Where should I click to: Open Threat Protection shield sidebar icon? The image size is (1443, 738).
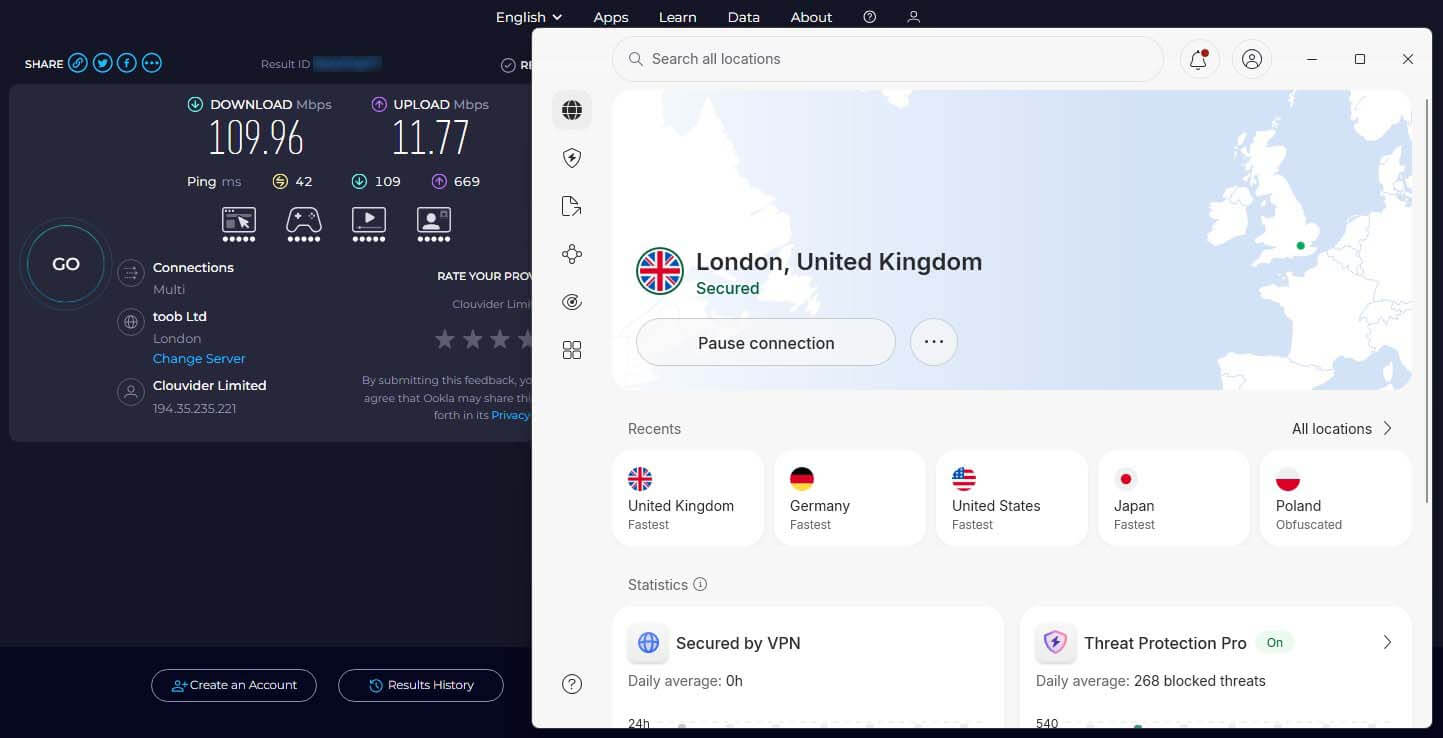(572, 158)
